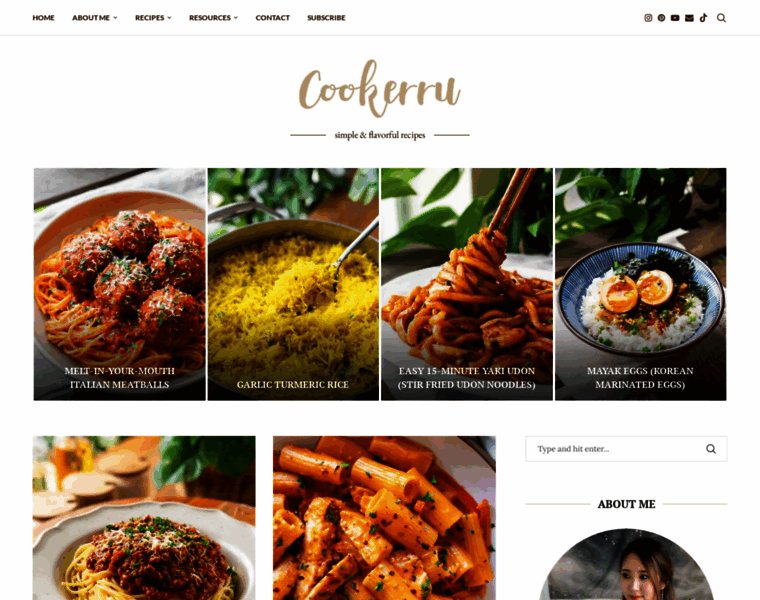Click the Cookerru logo
This screenshot has width=760, height=600.
[380, 88]
